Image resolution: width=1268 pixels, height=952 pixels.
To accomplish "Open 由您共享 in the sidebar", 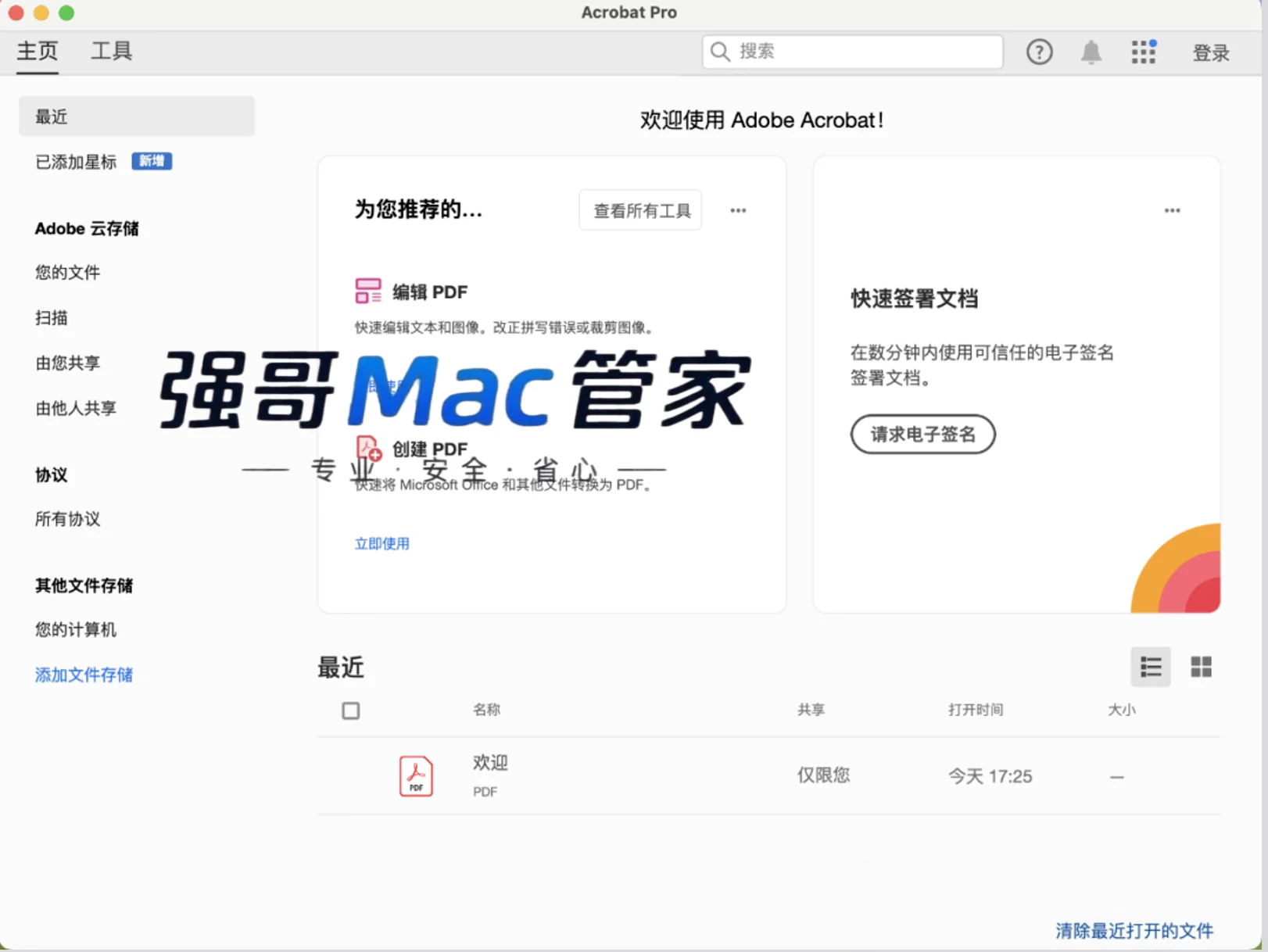I will (68, 363).
